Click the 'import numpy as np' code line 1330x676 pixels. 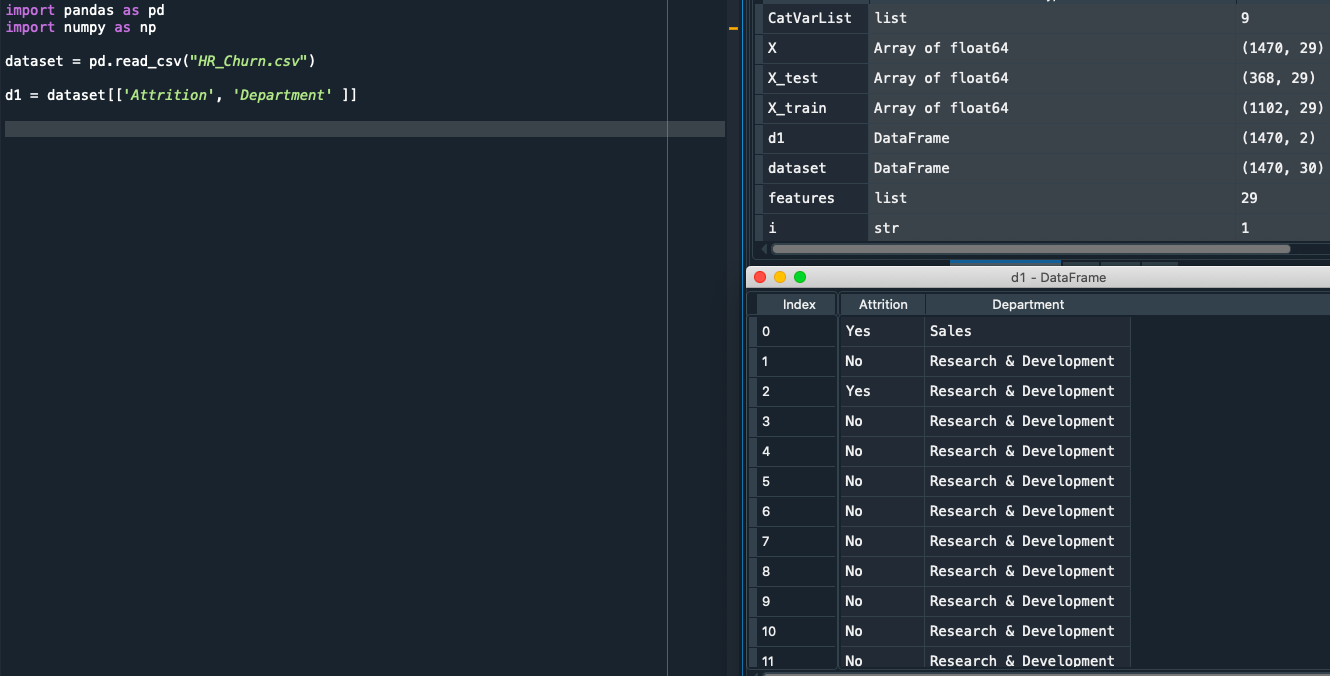pos(81,27)
